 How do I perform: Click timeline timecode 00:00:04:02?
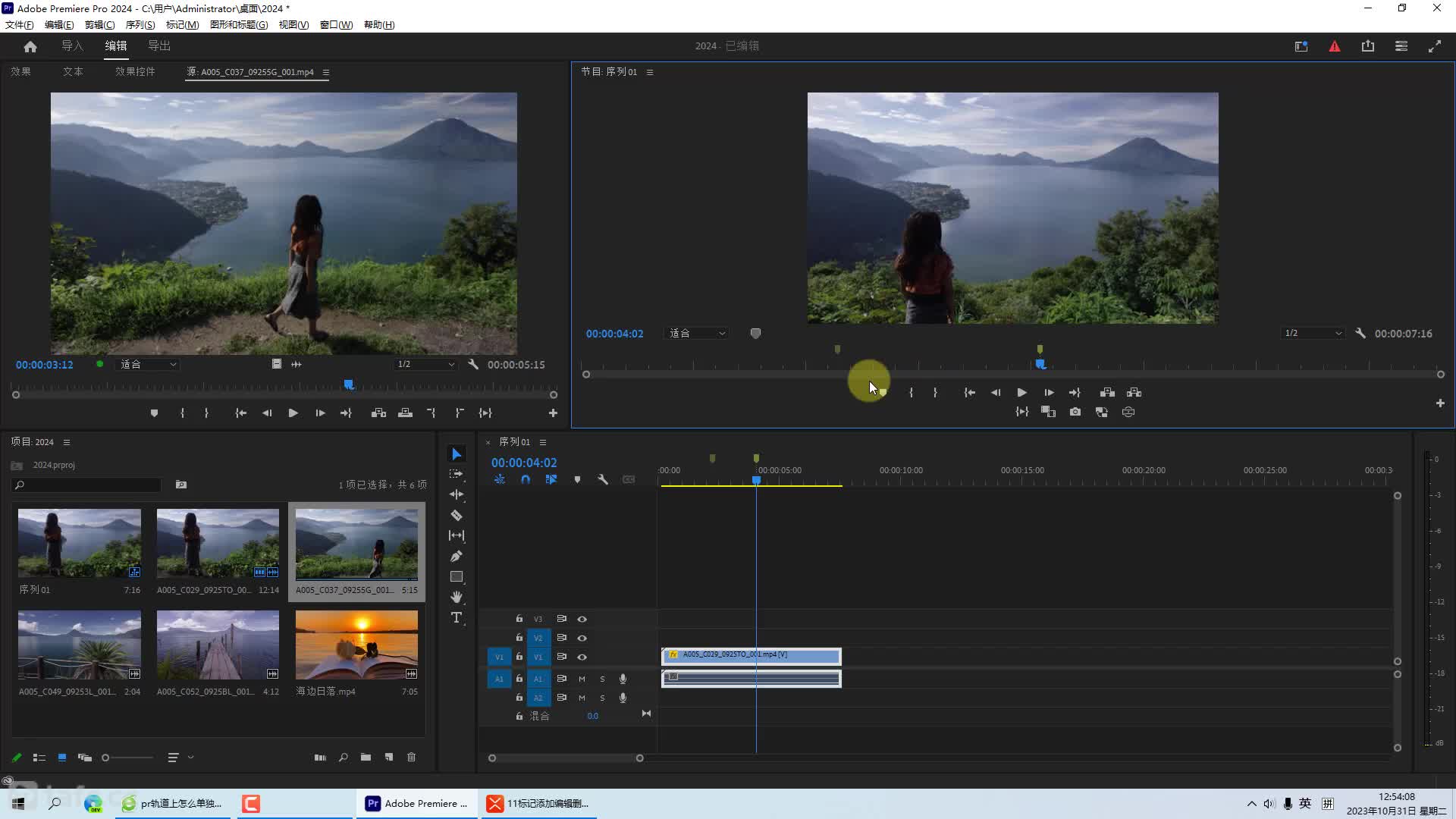pos(524,463)
